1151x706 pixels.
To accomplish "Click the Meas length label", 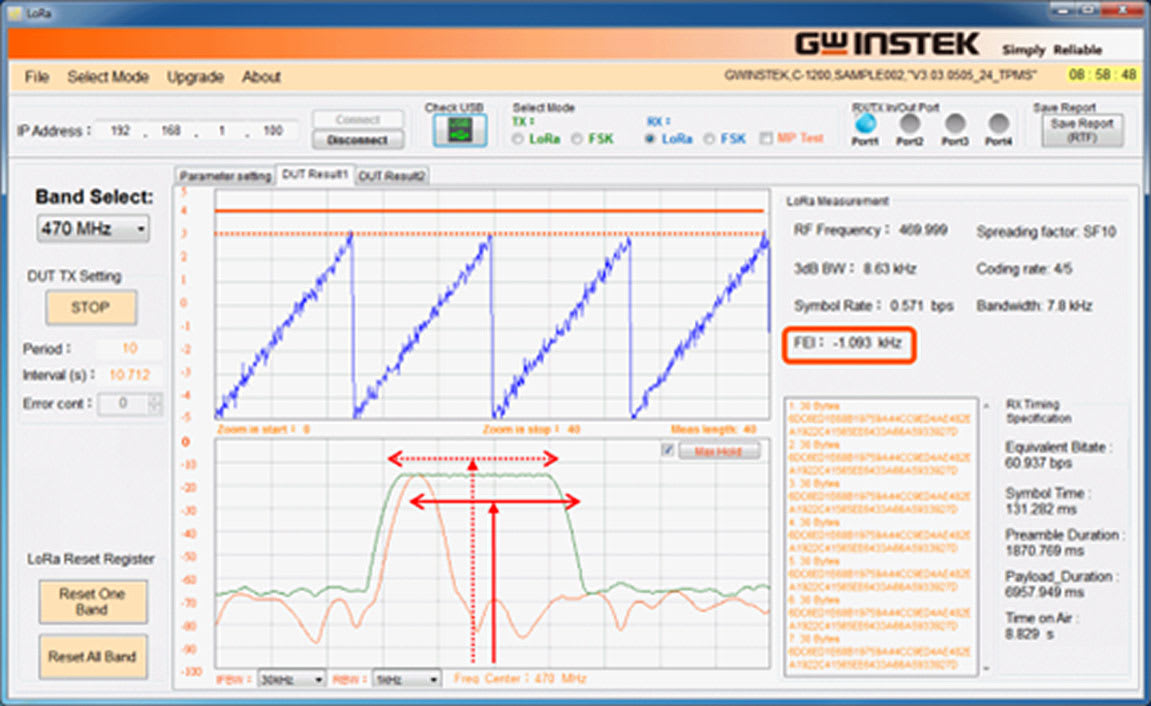I will (713, 429).
